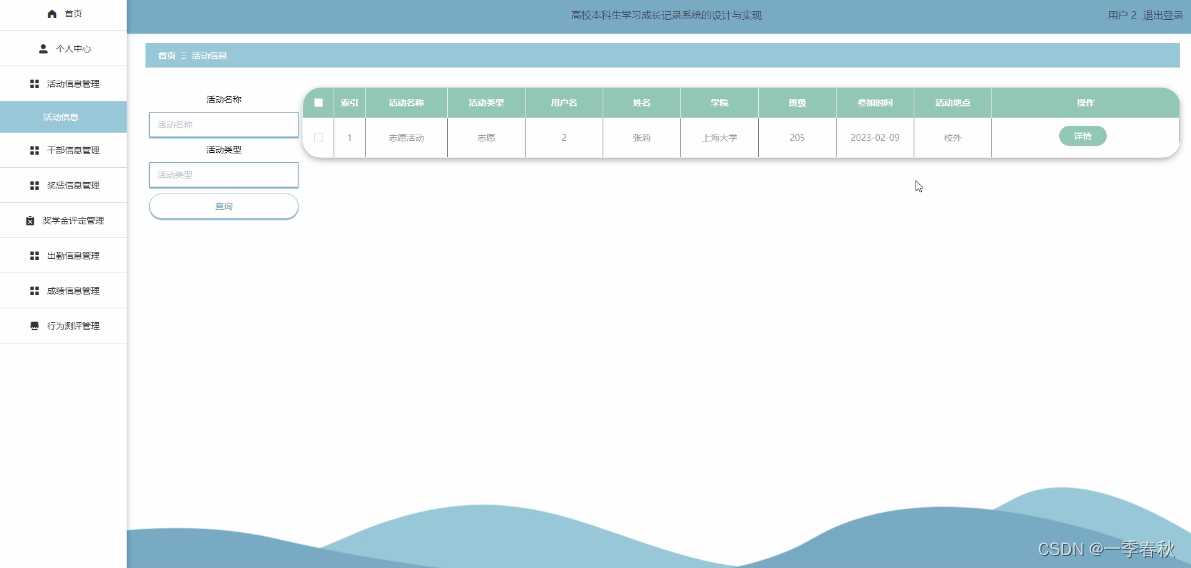Click the 活动信息 breadcrumb item
The image size is (1191, 568).
coord(209,55)
